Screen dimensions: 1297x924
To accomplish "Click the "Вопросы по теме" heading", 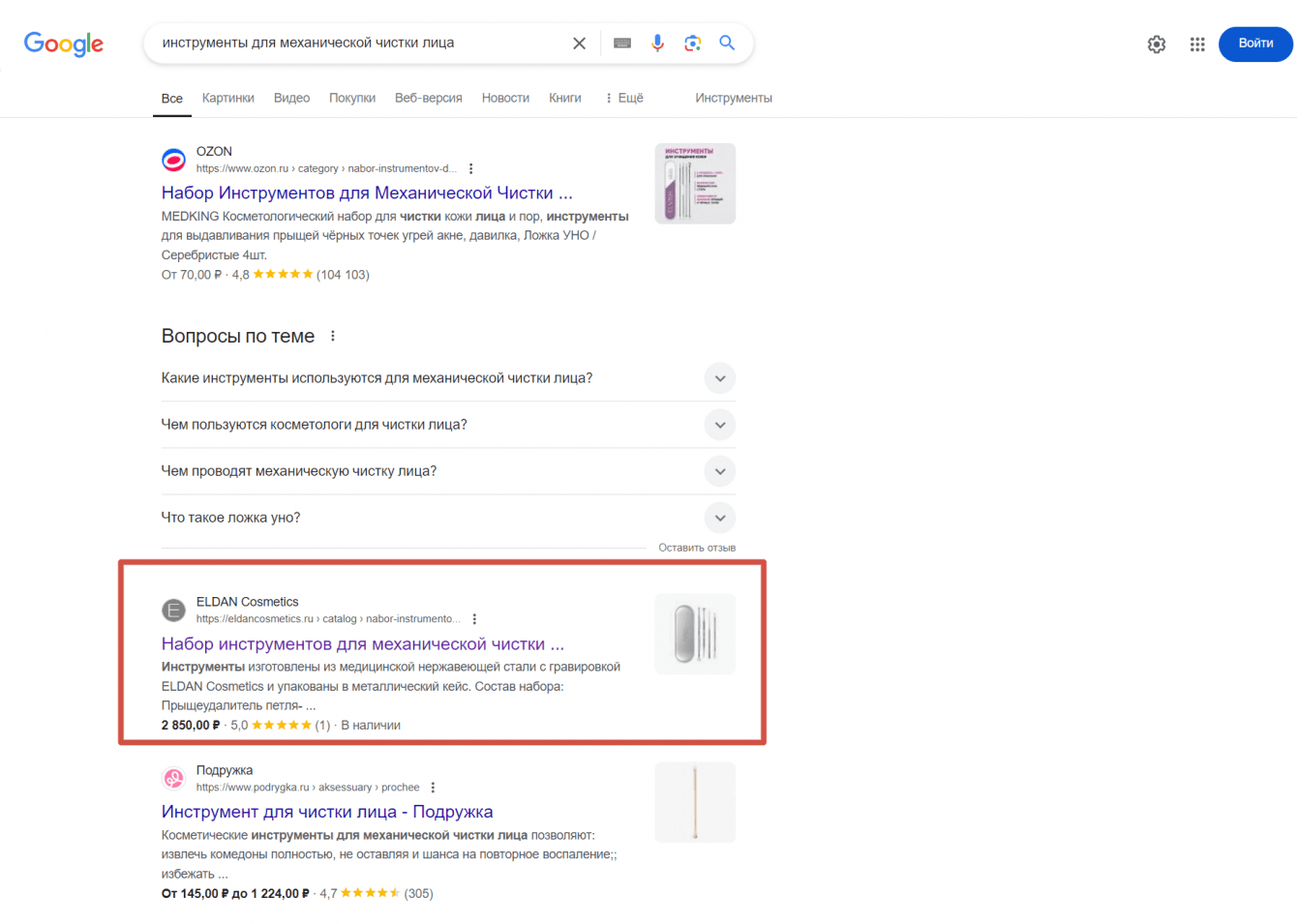I will [238, 337].
